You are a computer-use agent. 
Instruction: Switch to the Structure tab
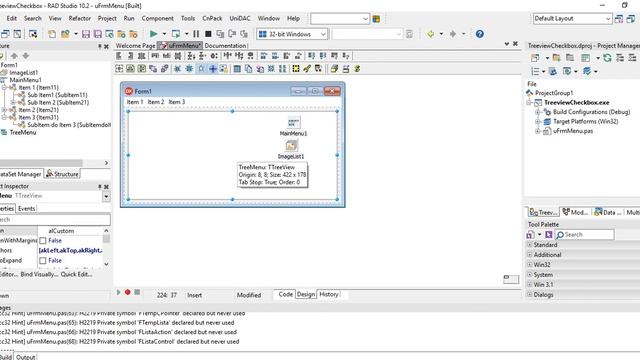coord(62,174)
